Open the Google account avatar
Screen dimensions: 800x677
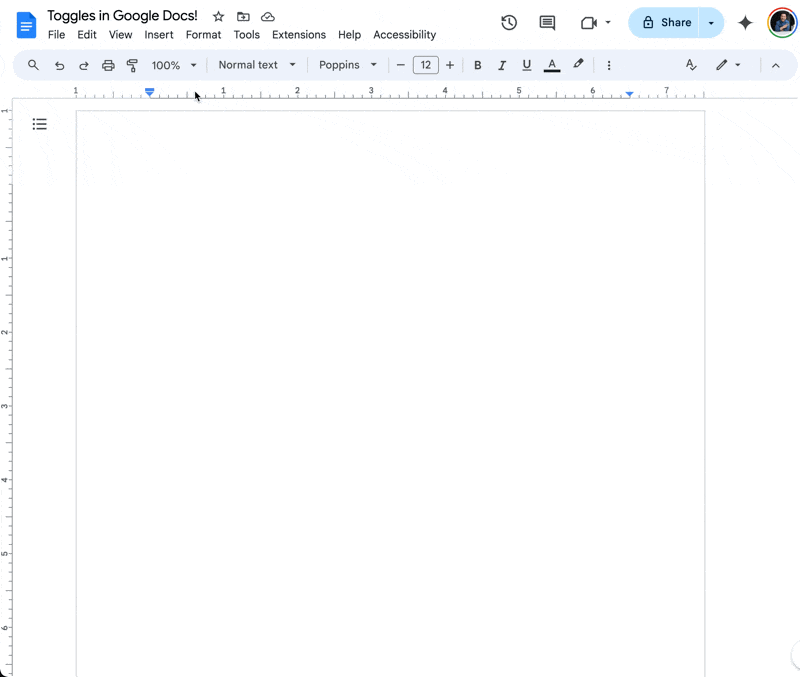point(782,22)
